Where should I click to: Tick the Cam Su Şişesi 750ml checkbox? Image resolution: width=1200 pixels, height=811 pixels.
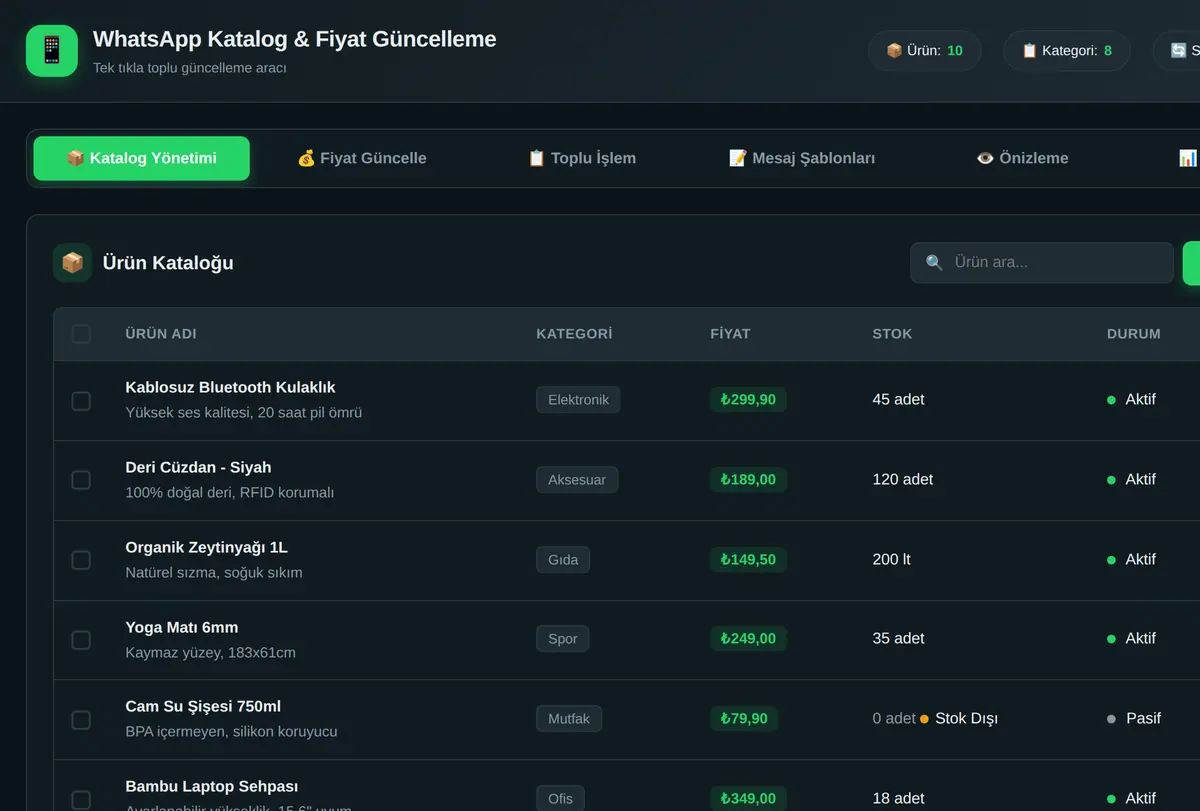coord(81,720)
